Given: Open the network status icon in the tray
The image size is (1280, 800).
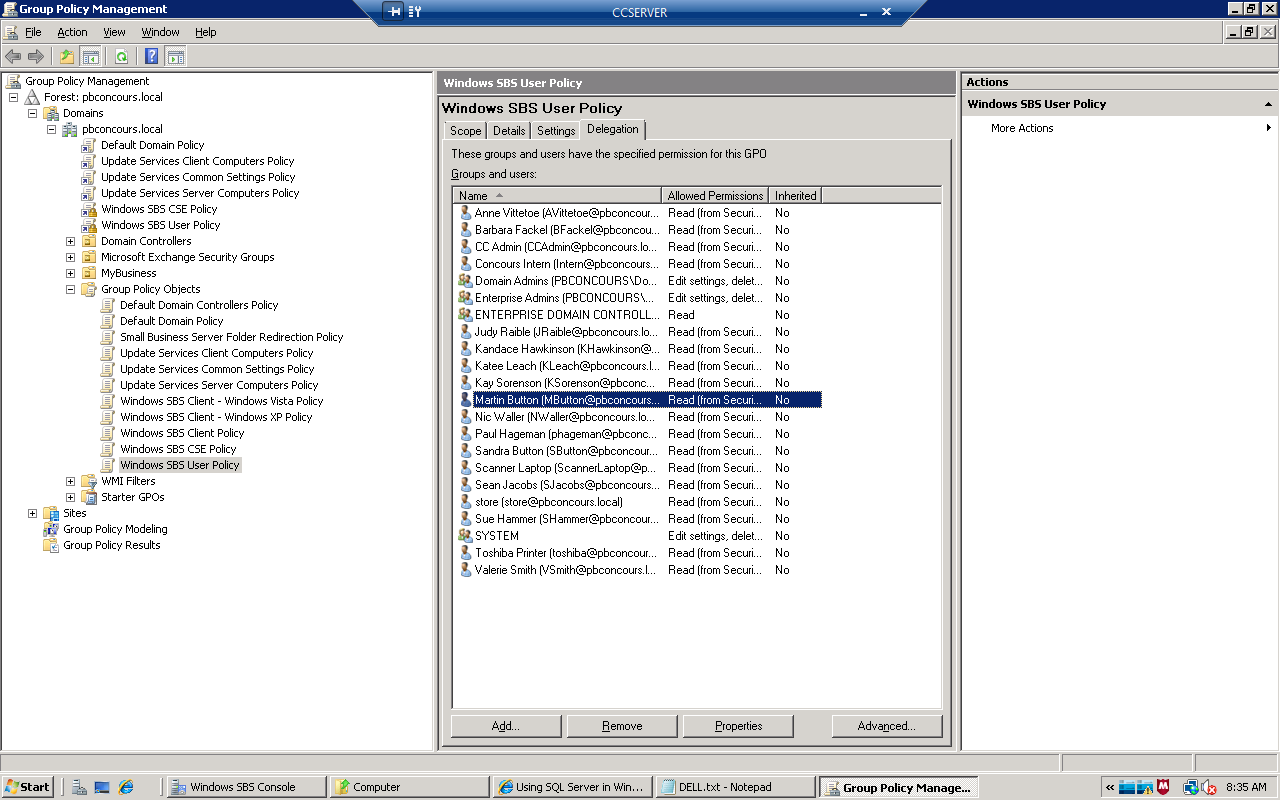Looking at the screenshot, I should (1190, 787).
